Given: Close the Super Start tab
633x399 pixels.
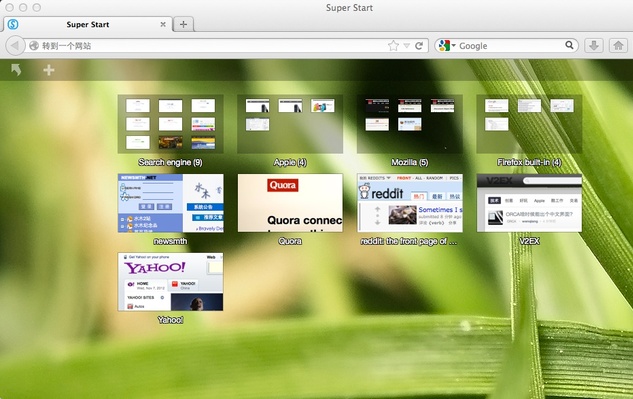Looking at the screenshot, I should click(x=163, y=24).
